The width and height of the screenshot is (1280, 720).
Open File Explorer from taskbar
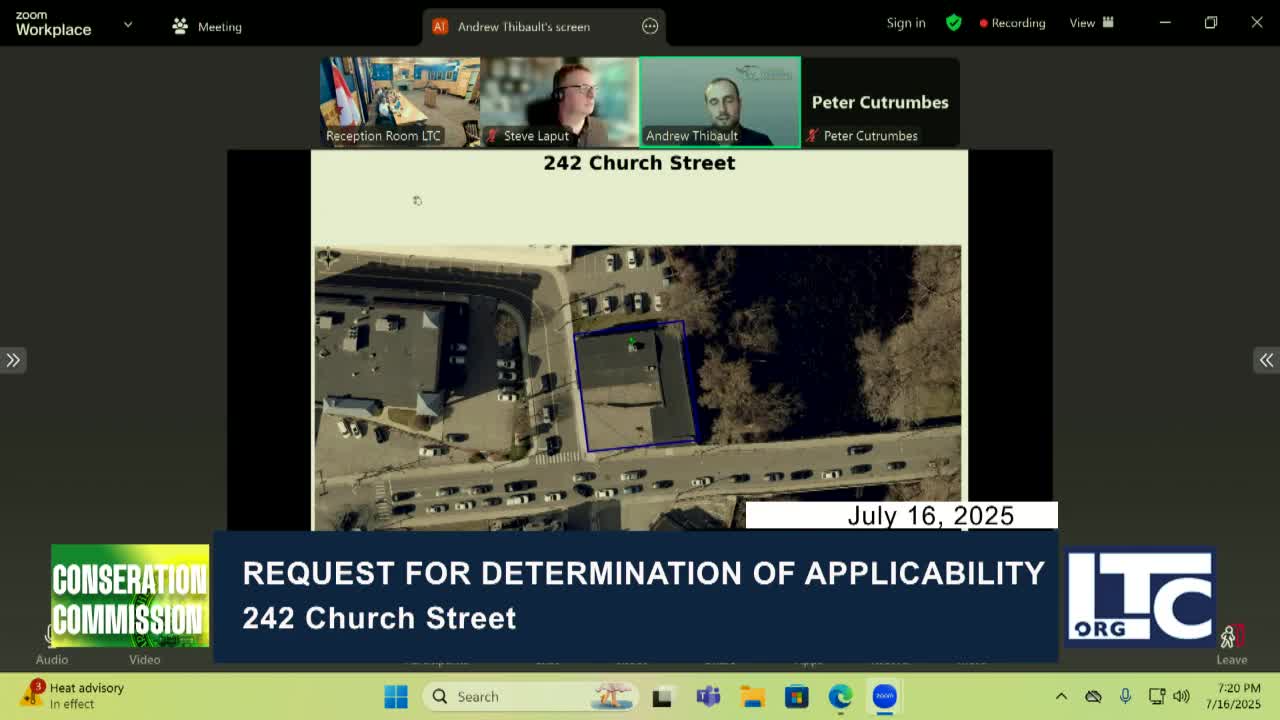click(x=752, y=697)
